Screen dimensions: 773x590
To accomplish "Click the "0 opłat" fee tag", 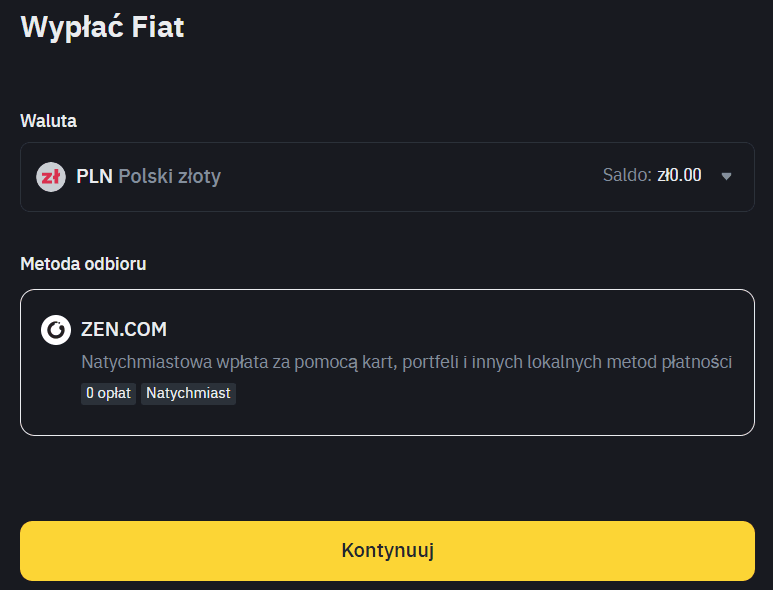I will click(x=109, y=393).
